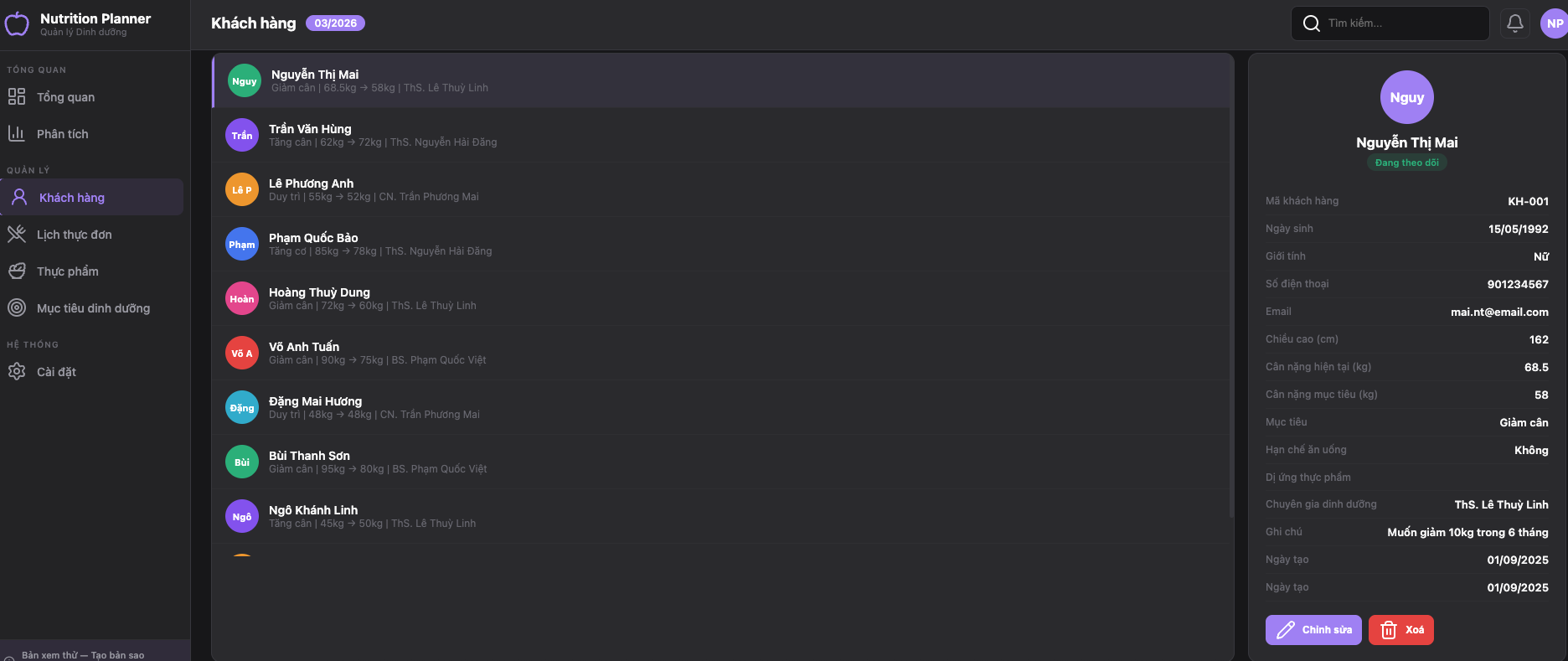The height and width of the screenshot is (661, 1568).
Task: Open Phân tích chart icon
Action: pos(17,133)
